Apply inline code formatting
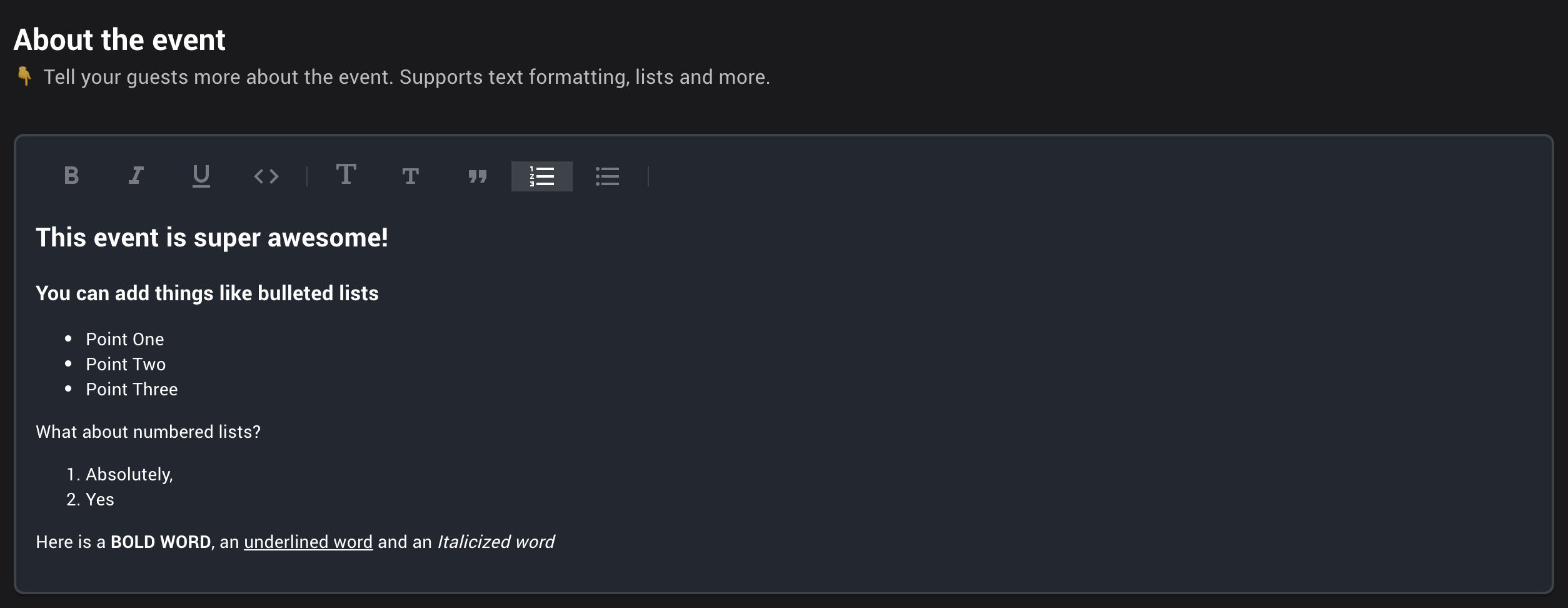 pyautogui.click(x=266, y=176)
